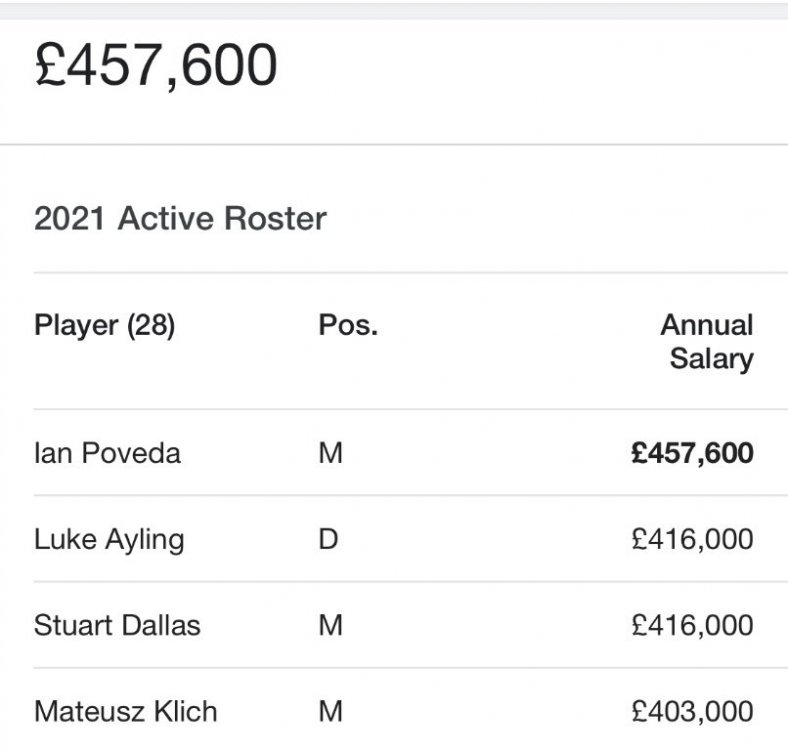Image resolution: width=788 pixels, height=750 pixels.
Task: Click the gray strip at the page top
Action: [x=394, y=9]
